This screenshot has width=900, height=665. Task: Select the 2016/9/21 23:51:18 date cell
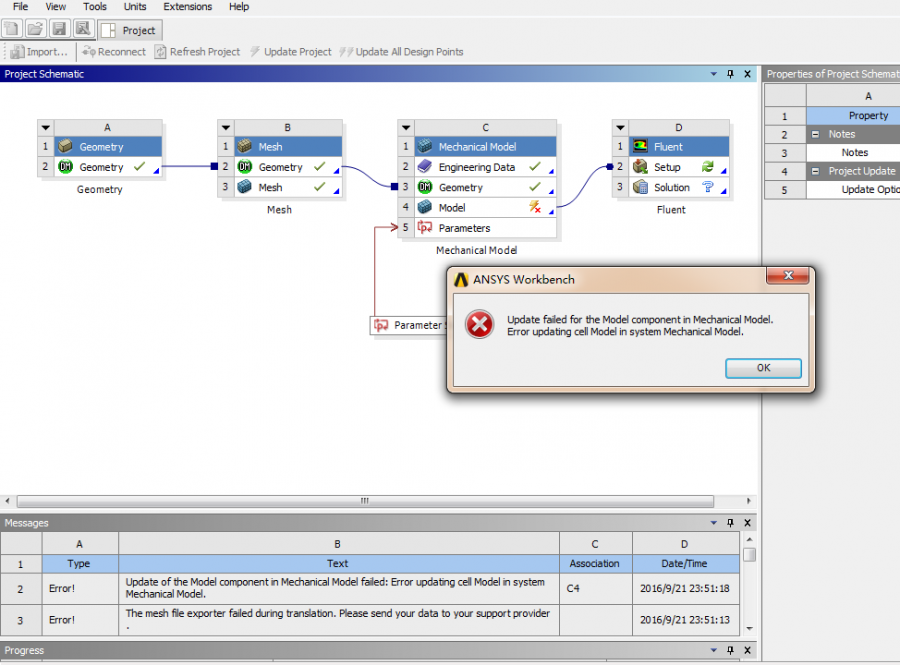pyautogui.click(x=685, y=589)
